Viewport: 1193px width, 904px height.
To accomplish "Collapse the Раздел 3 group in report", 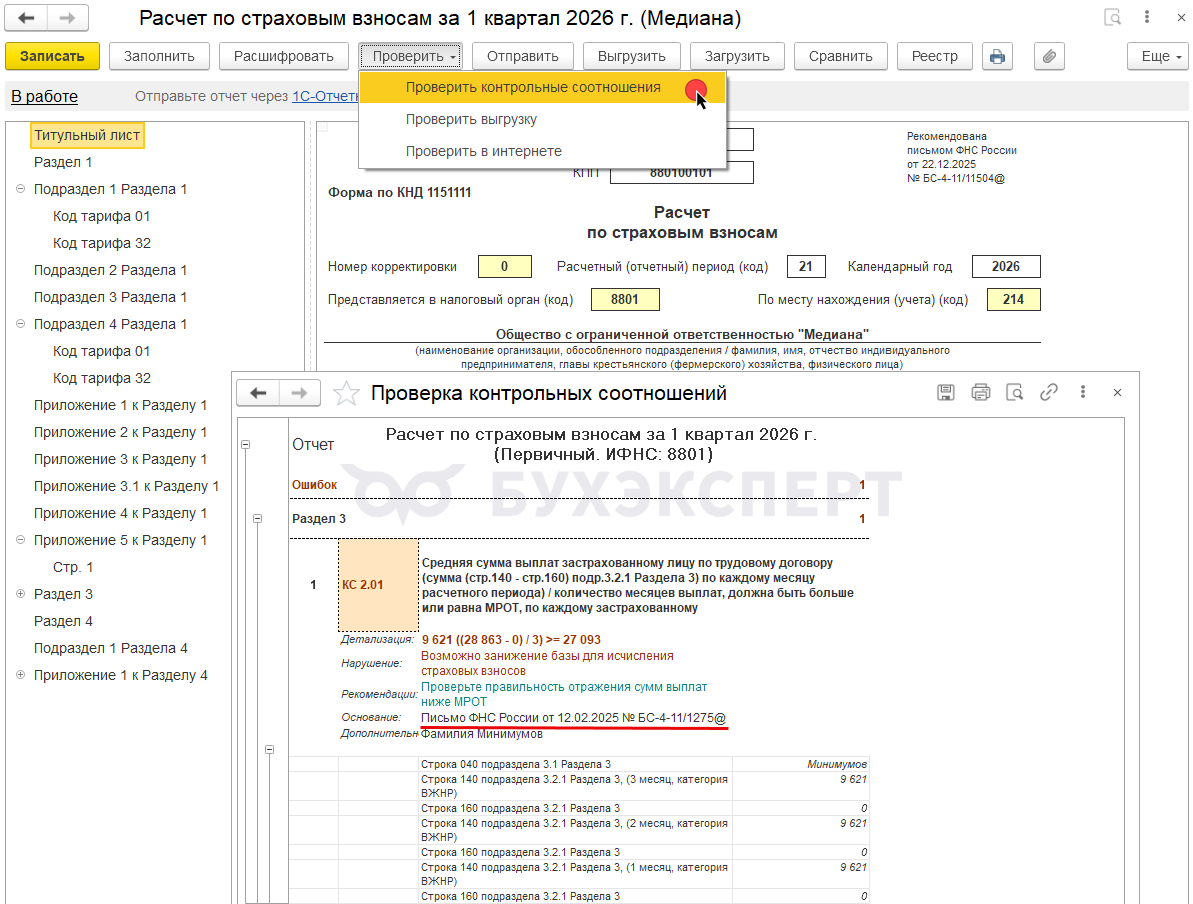I will (257, 519).
